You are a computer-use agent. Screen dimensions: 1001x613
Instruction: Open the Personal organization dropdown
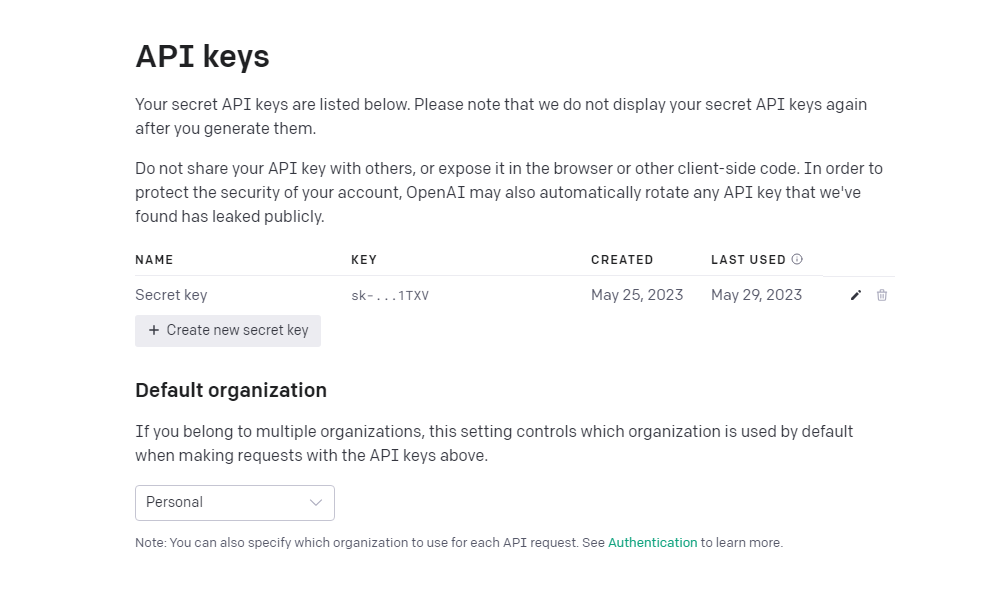click(x=234, y=503)
